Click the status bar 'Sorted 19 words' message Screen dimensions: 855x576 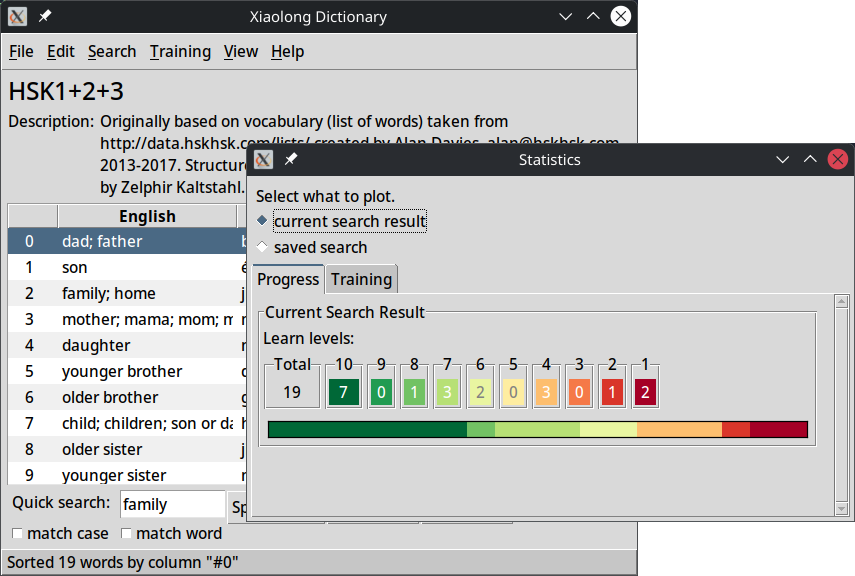click(123, 562)
